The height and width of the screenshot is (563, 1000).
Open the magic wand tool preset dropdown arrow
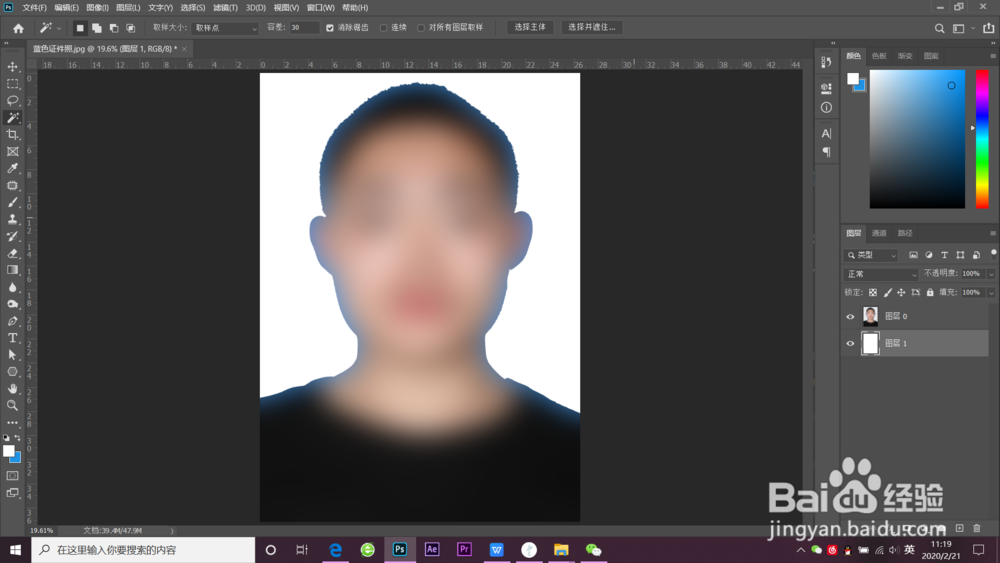[x=59, y=28]
